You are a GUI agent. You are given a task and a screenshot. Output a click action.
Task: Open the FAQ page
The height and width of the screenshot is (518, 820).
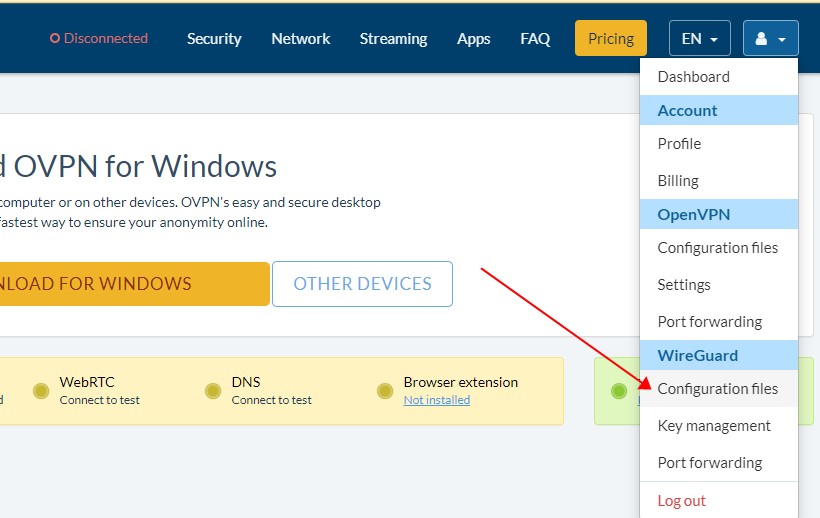pos(535,39)
